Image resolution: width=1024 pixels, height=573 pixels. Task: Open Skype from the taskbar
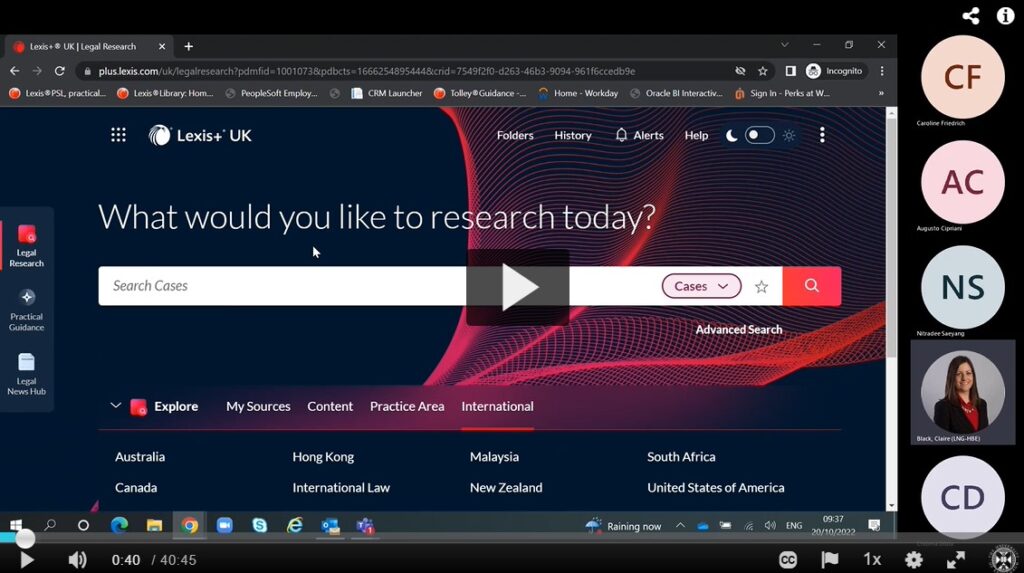pyautogui.click(x=259, y=525)
